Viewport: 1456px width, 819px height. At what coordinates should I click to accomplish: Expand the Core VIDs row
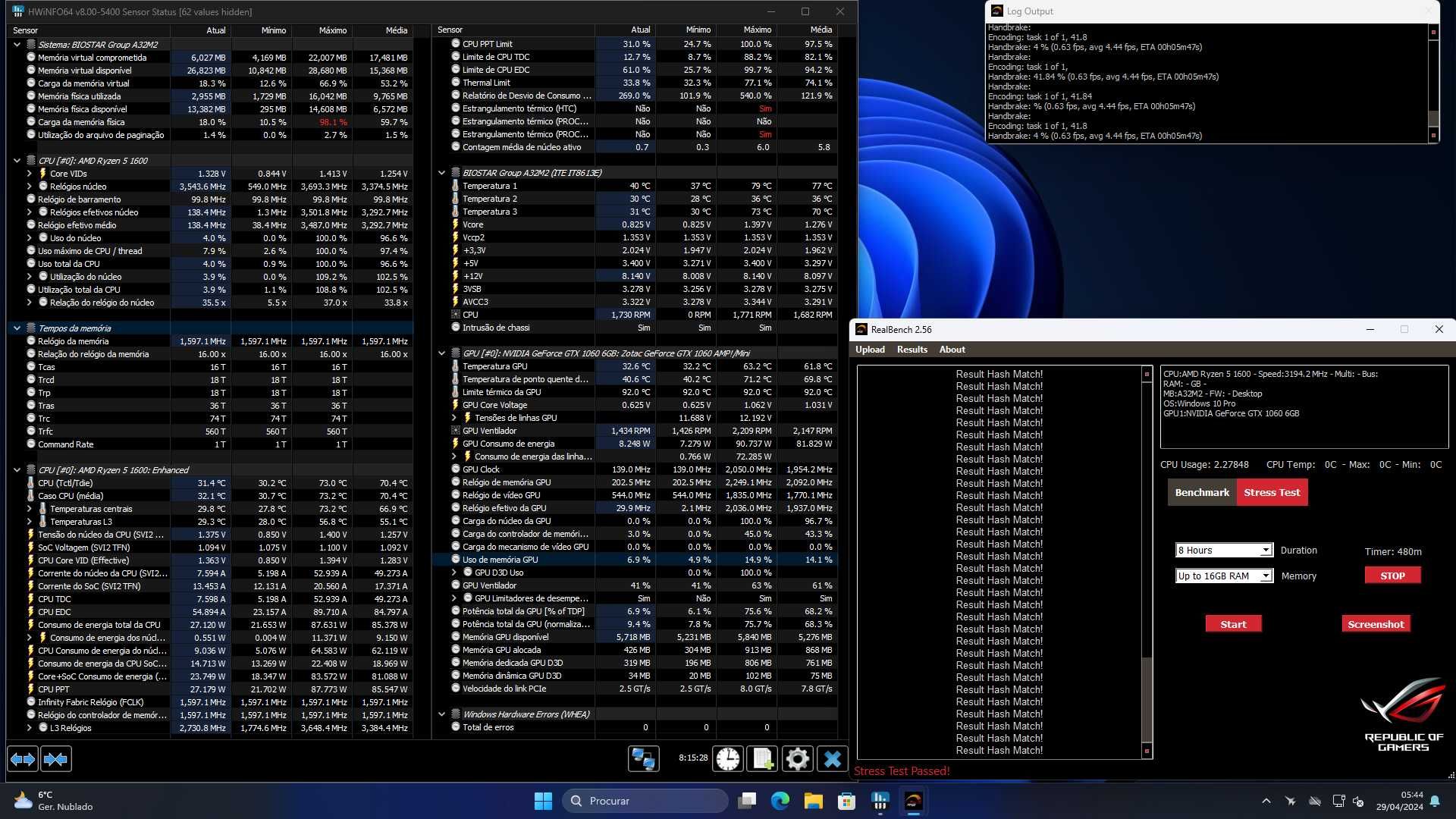[x=29, y=174]
